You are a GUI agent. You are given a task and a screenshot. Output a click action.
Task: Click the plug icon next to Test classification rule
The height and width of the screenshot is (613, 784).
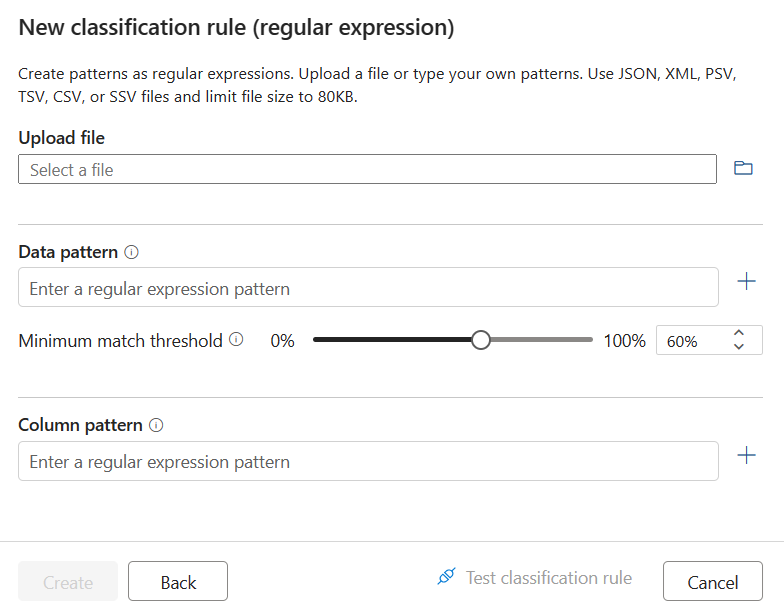[x=447, y=577]
